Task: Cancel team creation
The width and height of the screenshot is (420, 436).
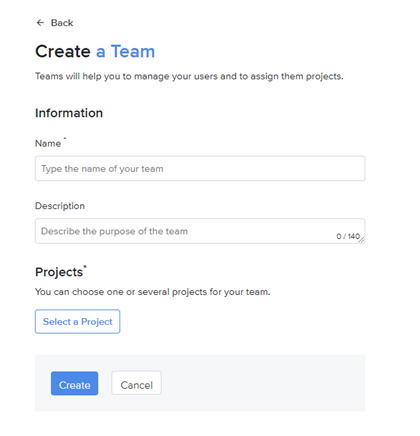Action: (x=136, y=383)
